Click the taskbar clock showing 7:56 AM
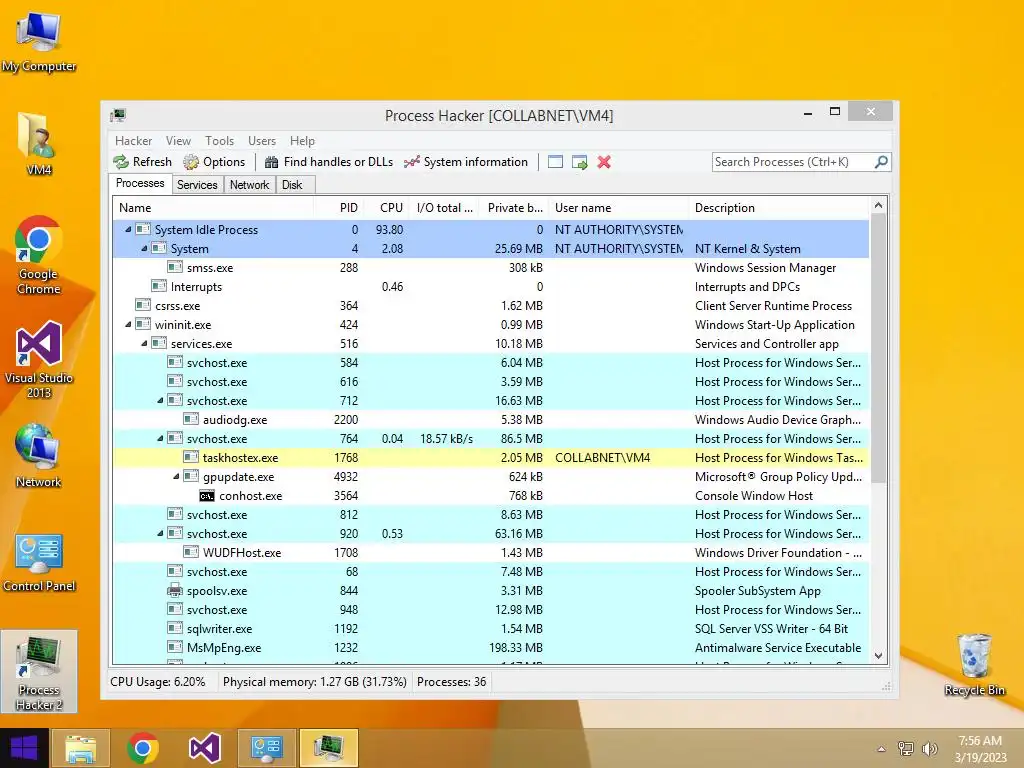This screenshot has width=1024, height=768. (x=980, y=749)
